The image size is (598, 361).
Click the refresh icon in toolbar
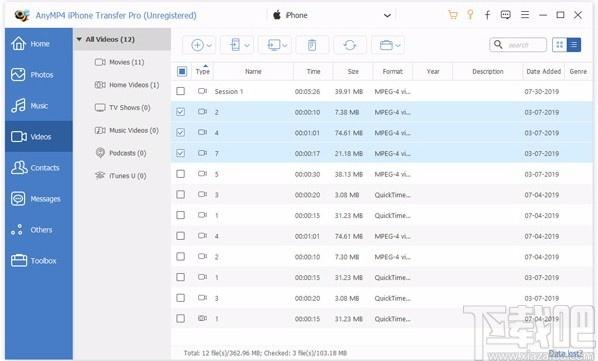click(x=350, y=45)
